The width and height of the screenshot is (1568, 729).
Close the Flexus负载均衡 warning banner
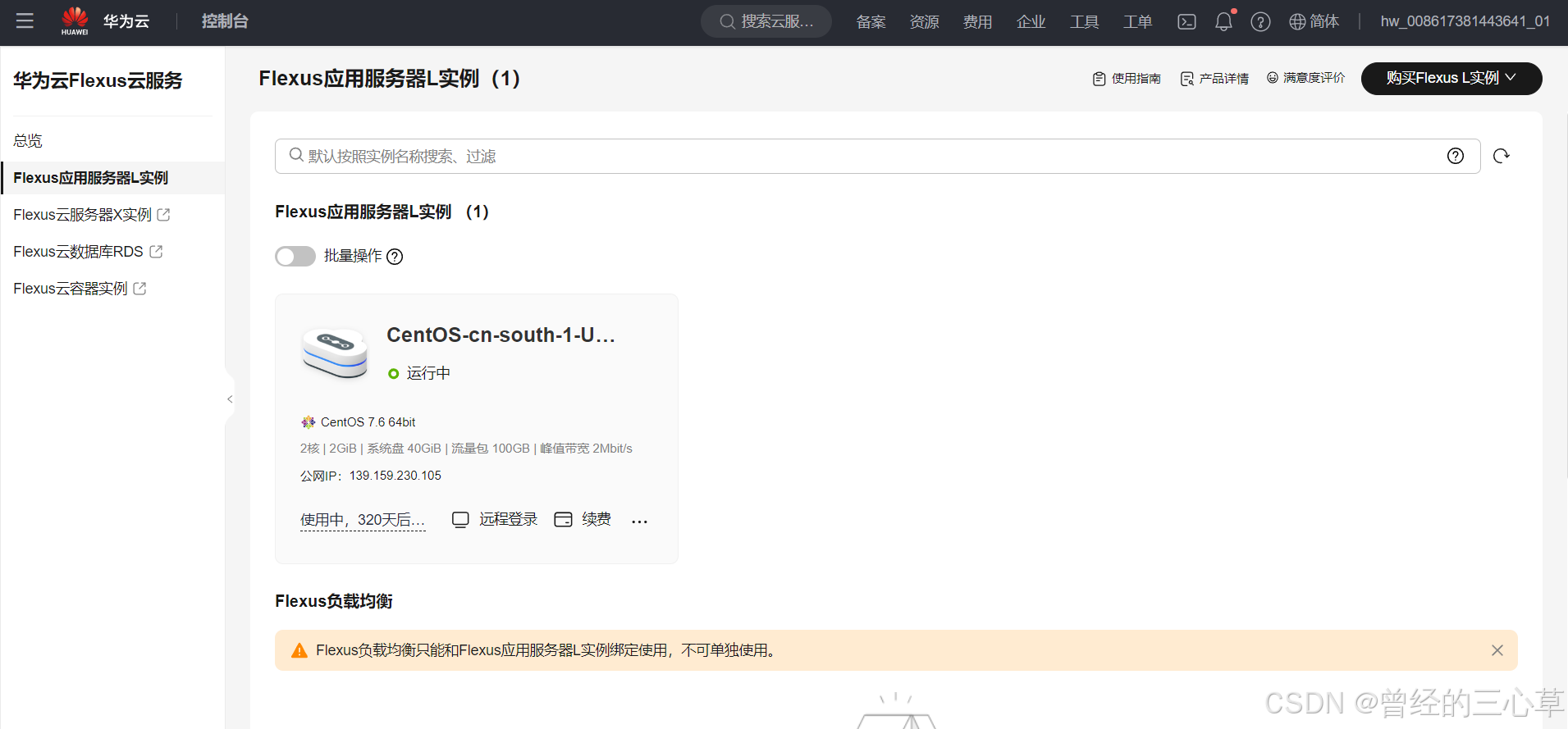[x=1497, y=650]
